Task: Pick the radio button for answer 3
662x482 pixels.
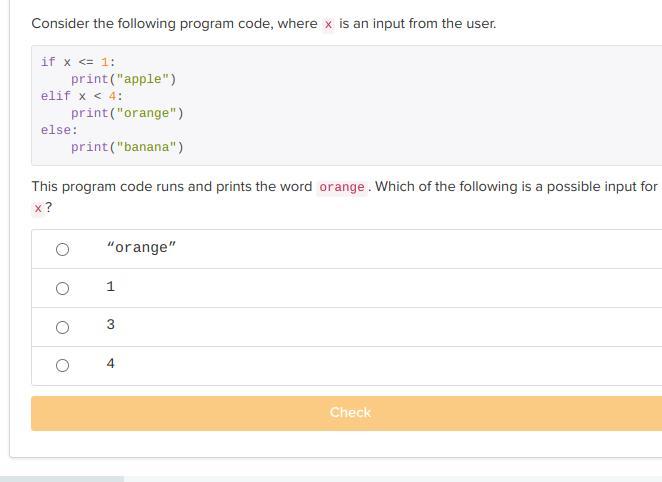Action: tap(62, 327)
